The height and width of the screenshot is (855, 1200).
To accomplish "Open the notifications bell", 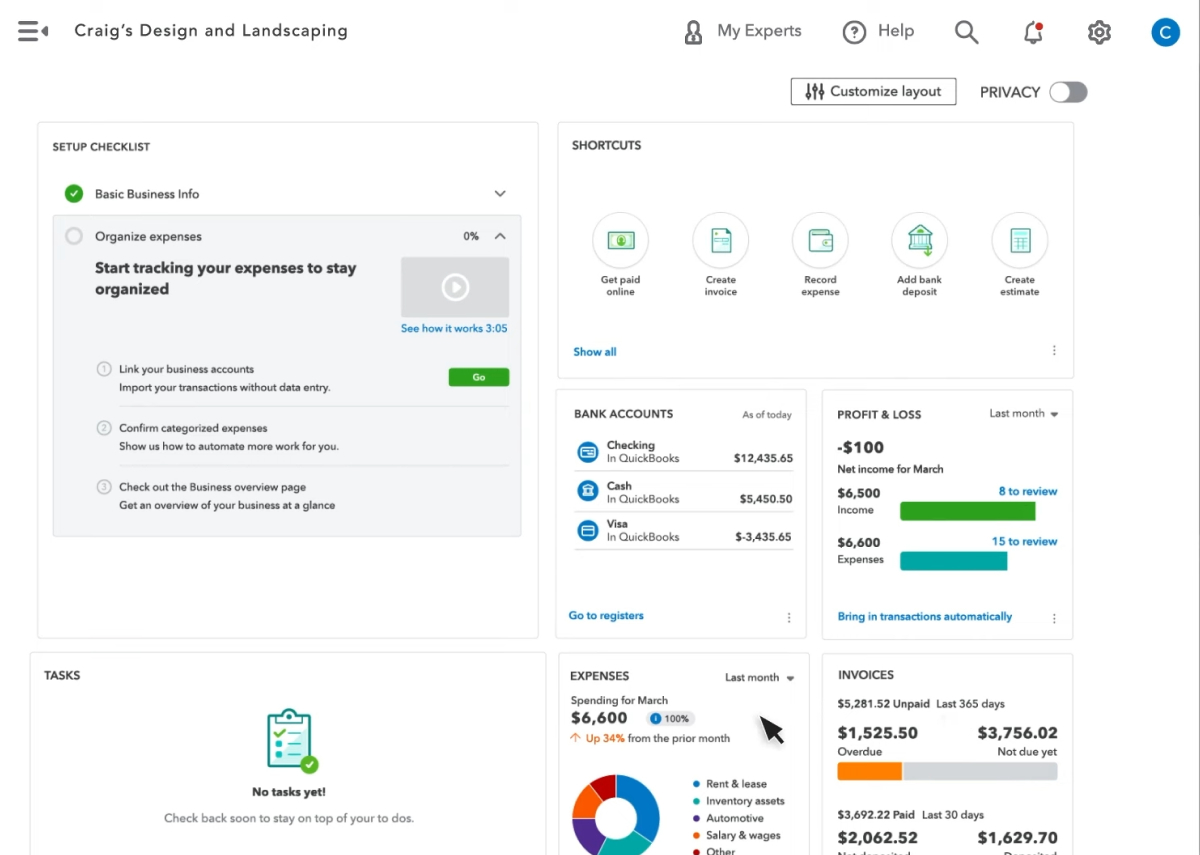I will pos(1033,32).
